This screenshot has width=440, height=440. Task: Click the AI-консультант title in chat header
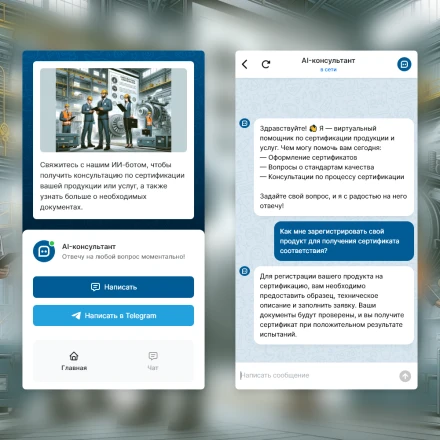[x=328, y=61]
